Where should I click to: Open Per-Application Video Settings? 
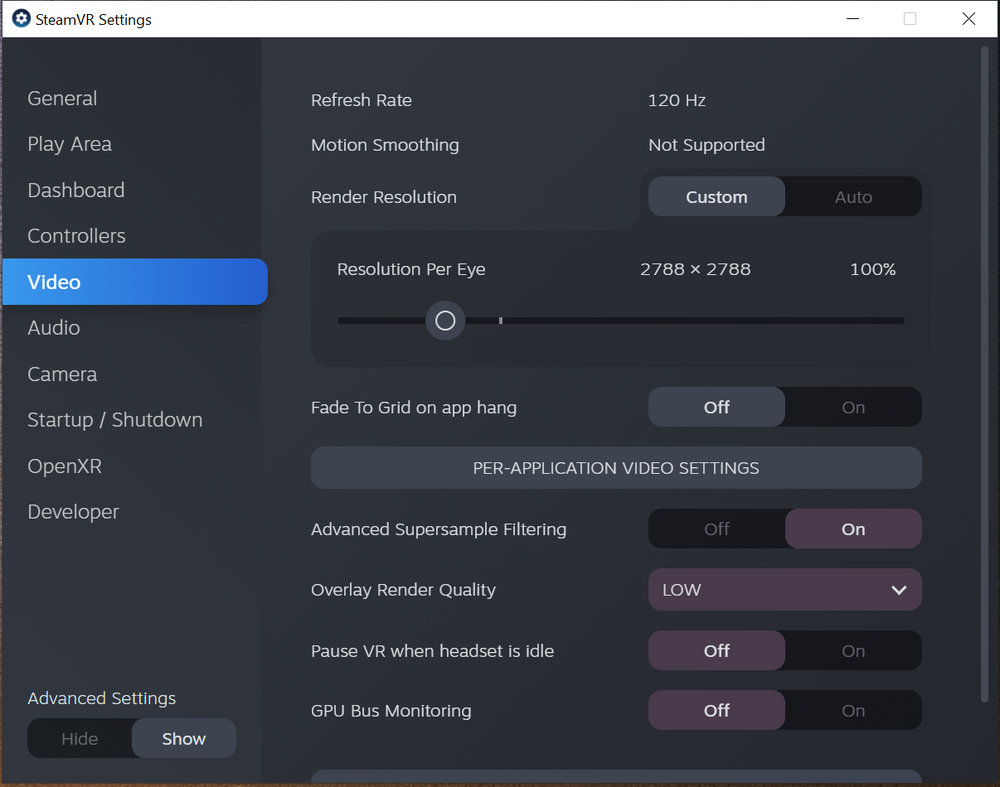[x=616, y=468]
